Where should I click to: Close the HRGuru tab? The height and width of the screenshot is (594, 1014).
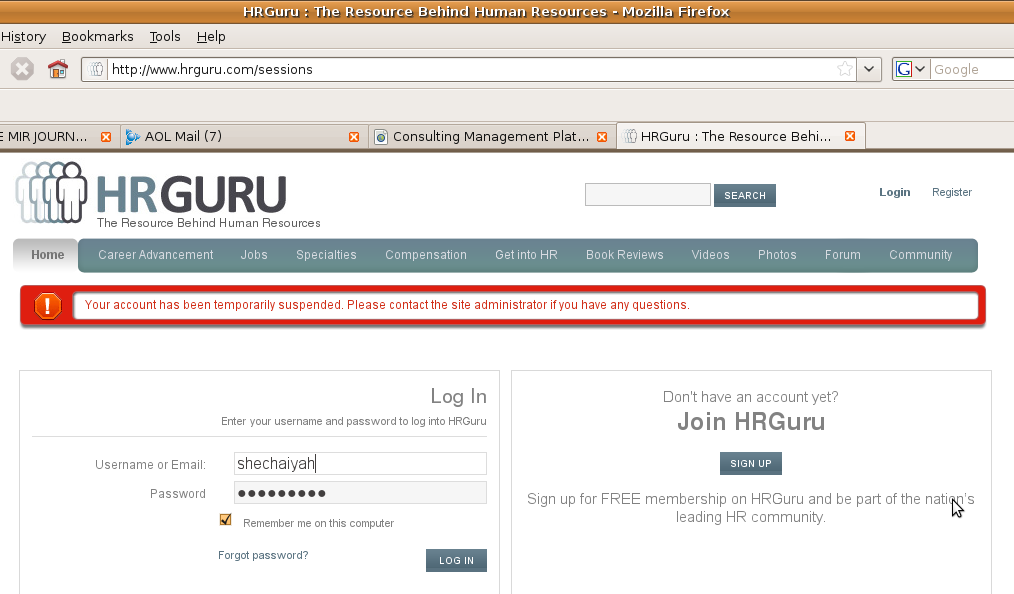pyautogui.click(x=850, y=136)
